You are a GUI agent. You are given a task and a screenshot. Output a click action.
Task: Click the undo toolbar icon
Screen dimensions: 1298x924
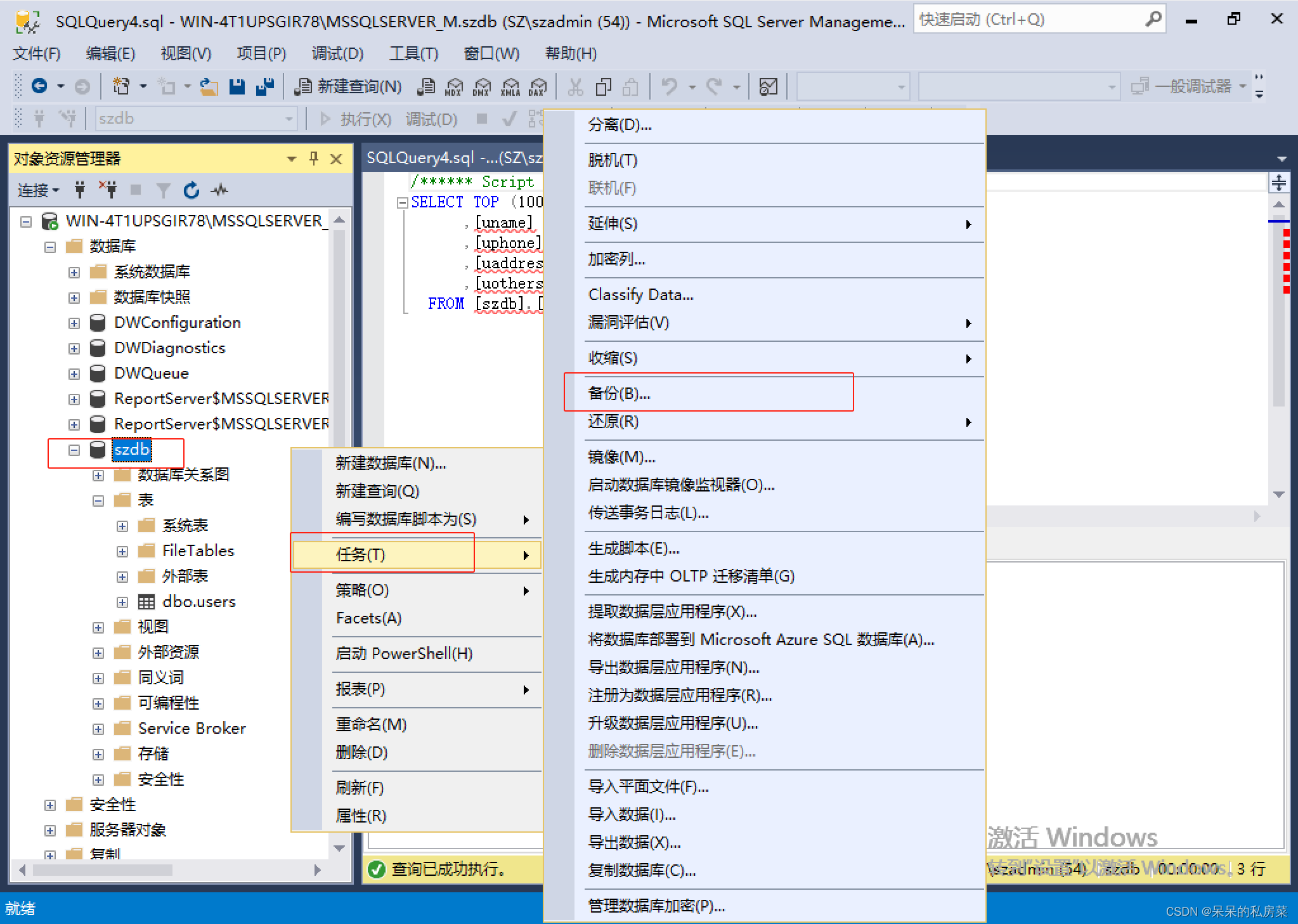670,86
